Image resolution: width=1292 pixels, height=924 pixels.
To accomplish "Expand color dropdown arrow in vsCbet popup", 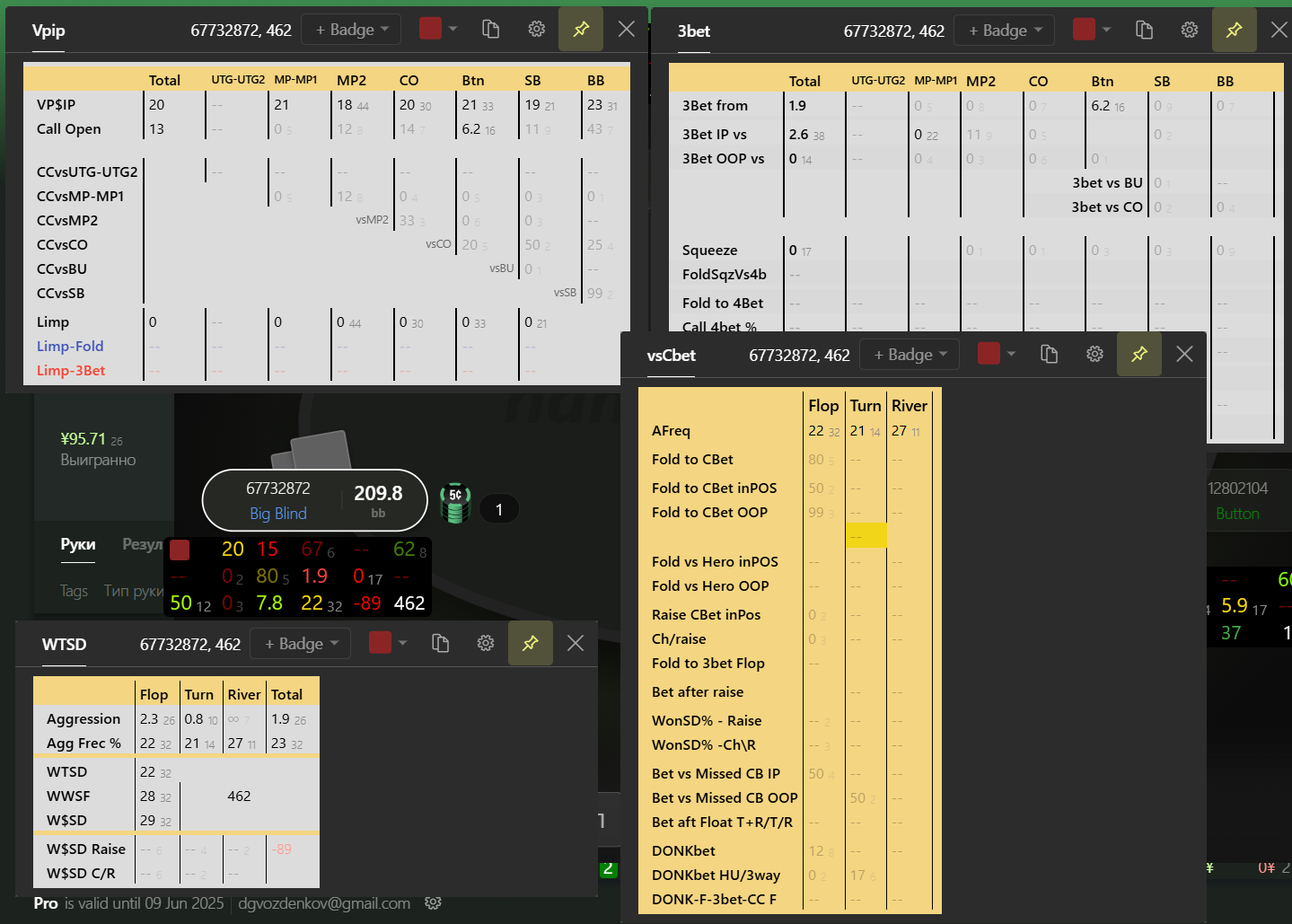I will (1012, 354).
